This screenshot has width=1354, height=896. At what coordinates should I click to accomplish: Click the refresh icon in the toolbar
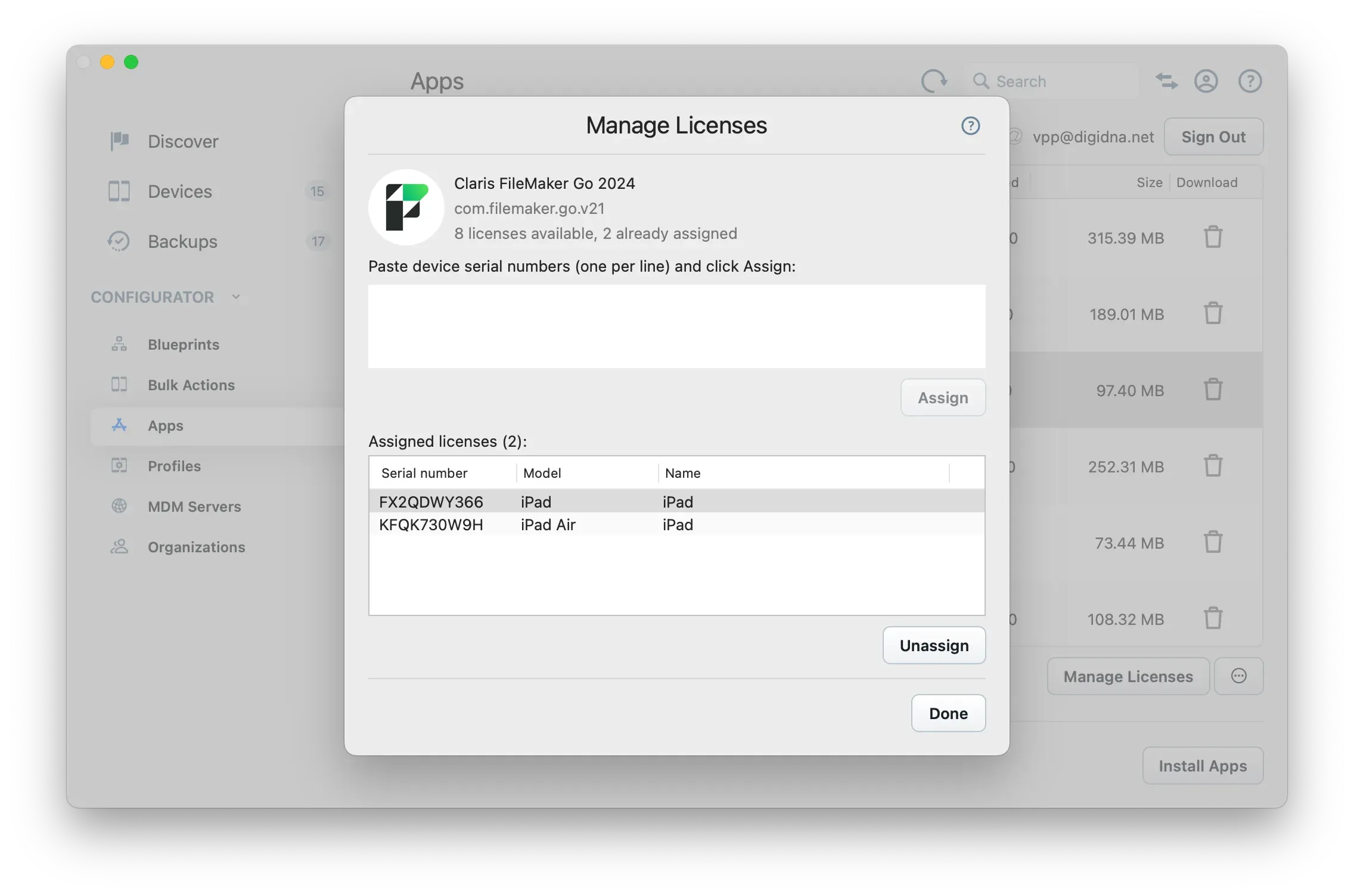point(934,81)
